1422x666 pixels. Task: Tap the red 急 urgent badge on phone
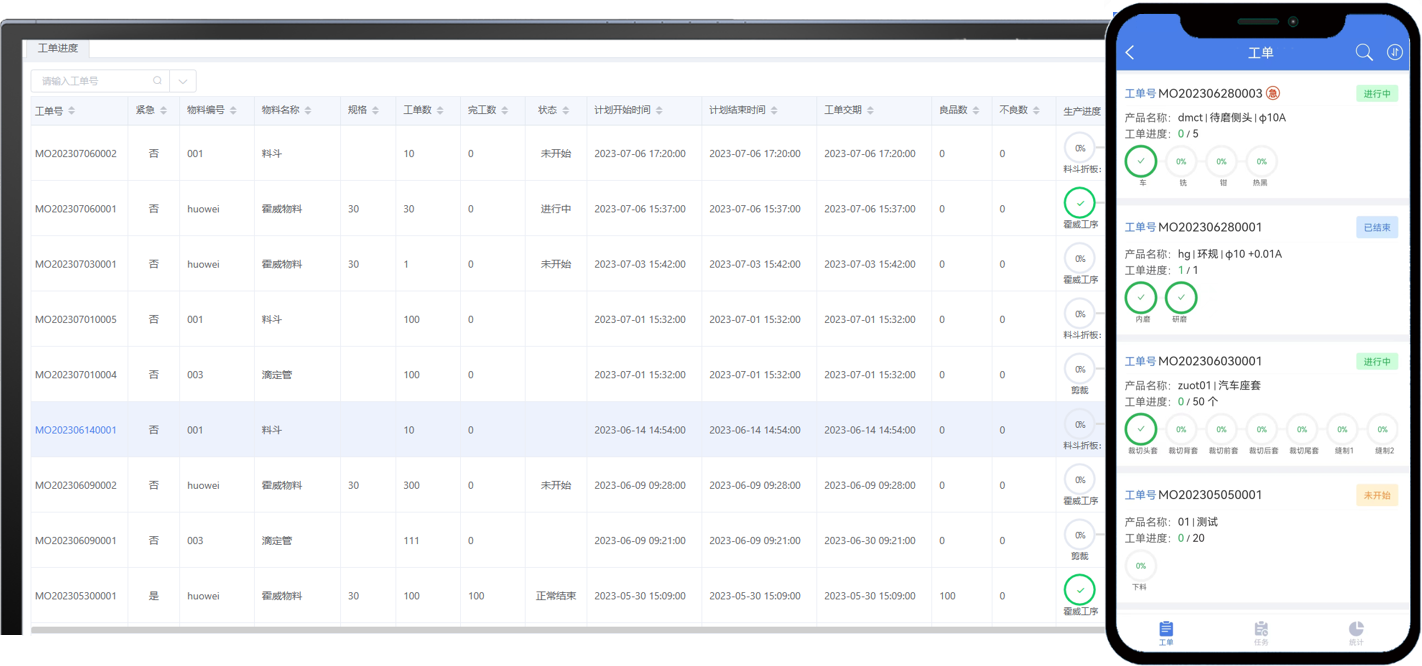[x=1273, y=93]
